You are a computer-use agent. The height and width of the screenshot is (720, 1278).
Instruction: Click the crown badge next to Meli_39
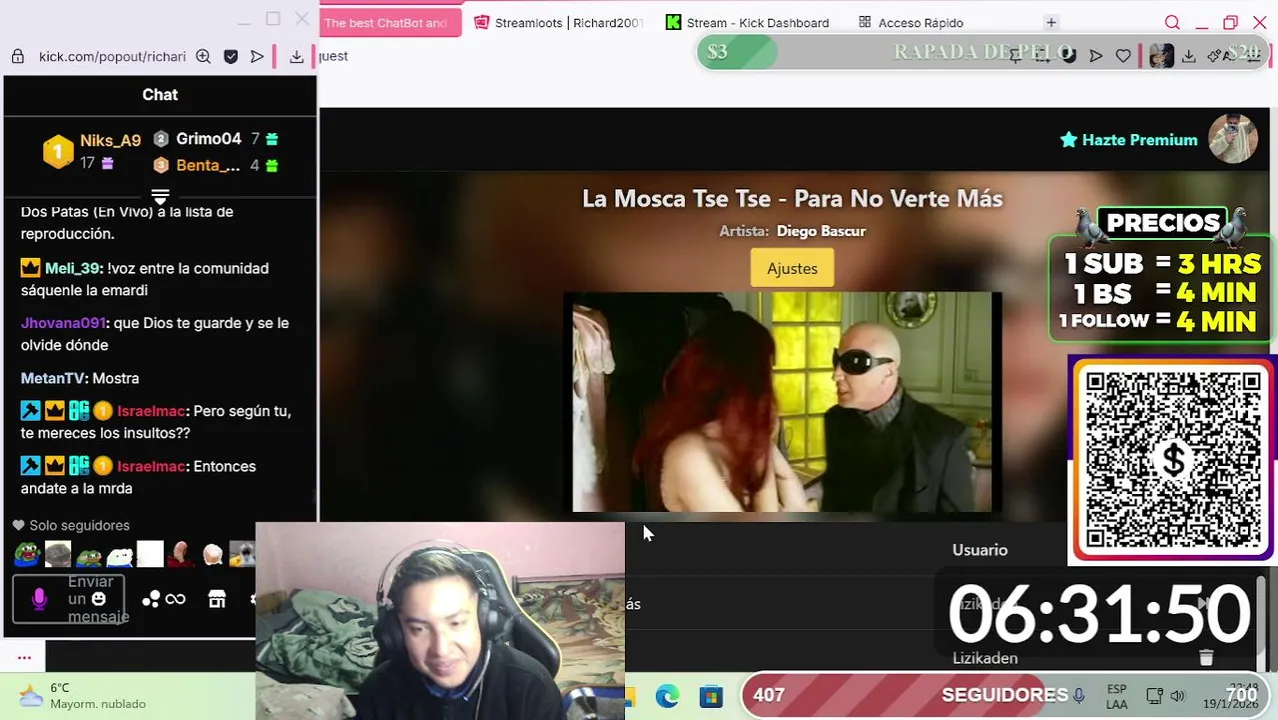(30, 268)
